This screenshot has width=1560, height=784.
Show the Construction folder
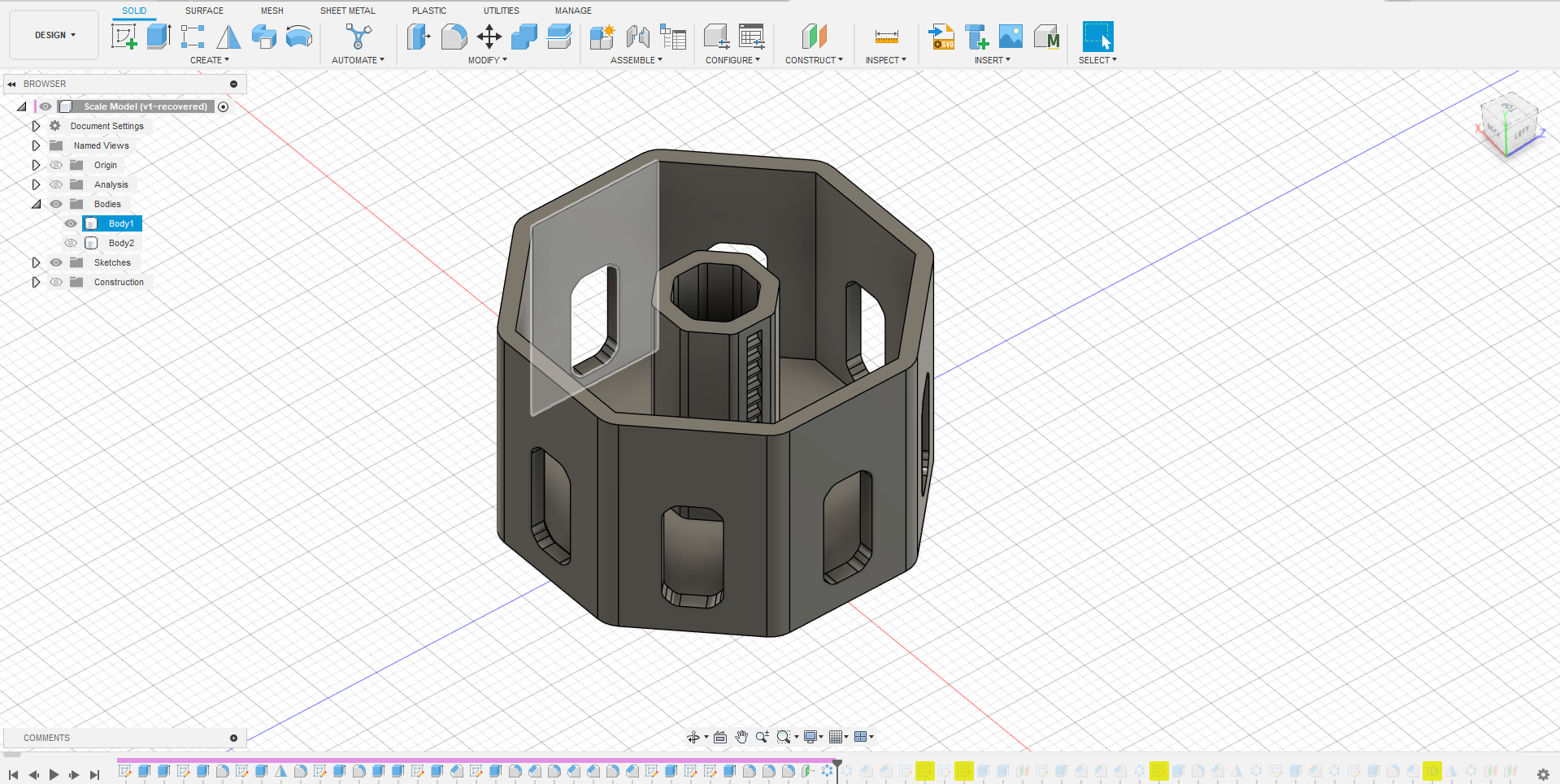point(56,282)
